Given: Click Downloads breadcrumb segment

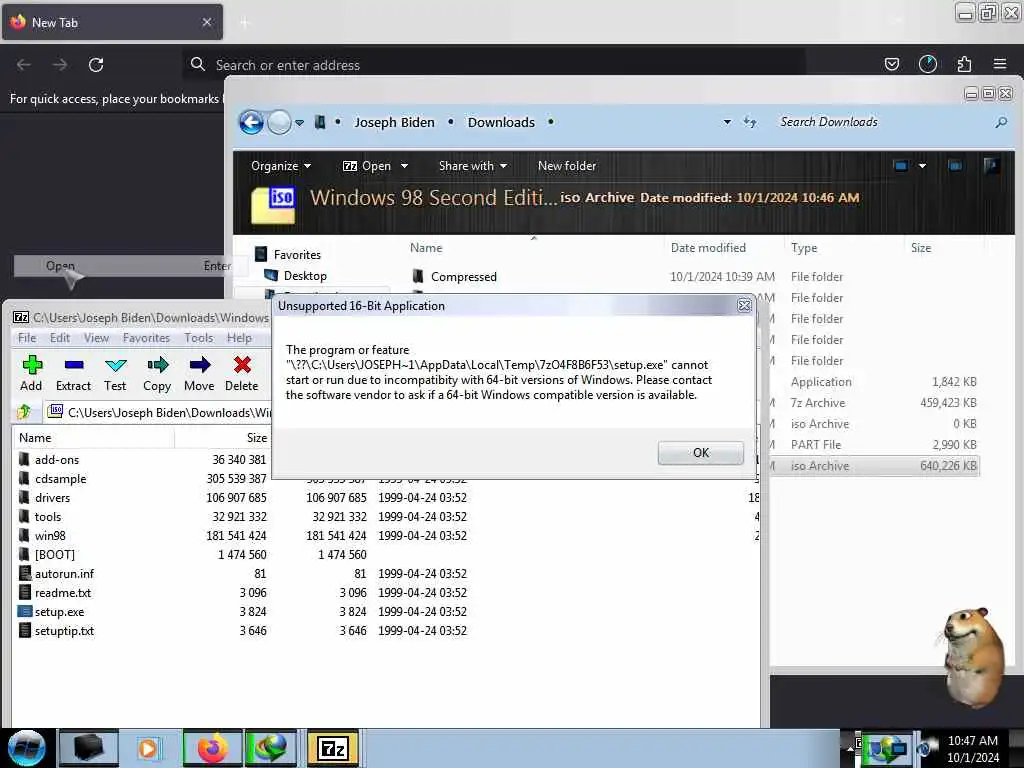Looking at the screenshot, I should (x=501, y=122).
